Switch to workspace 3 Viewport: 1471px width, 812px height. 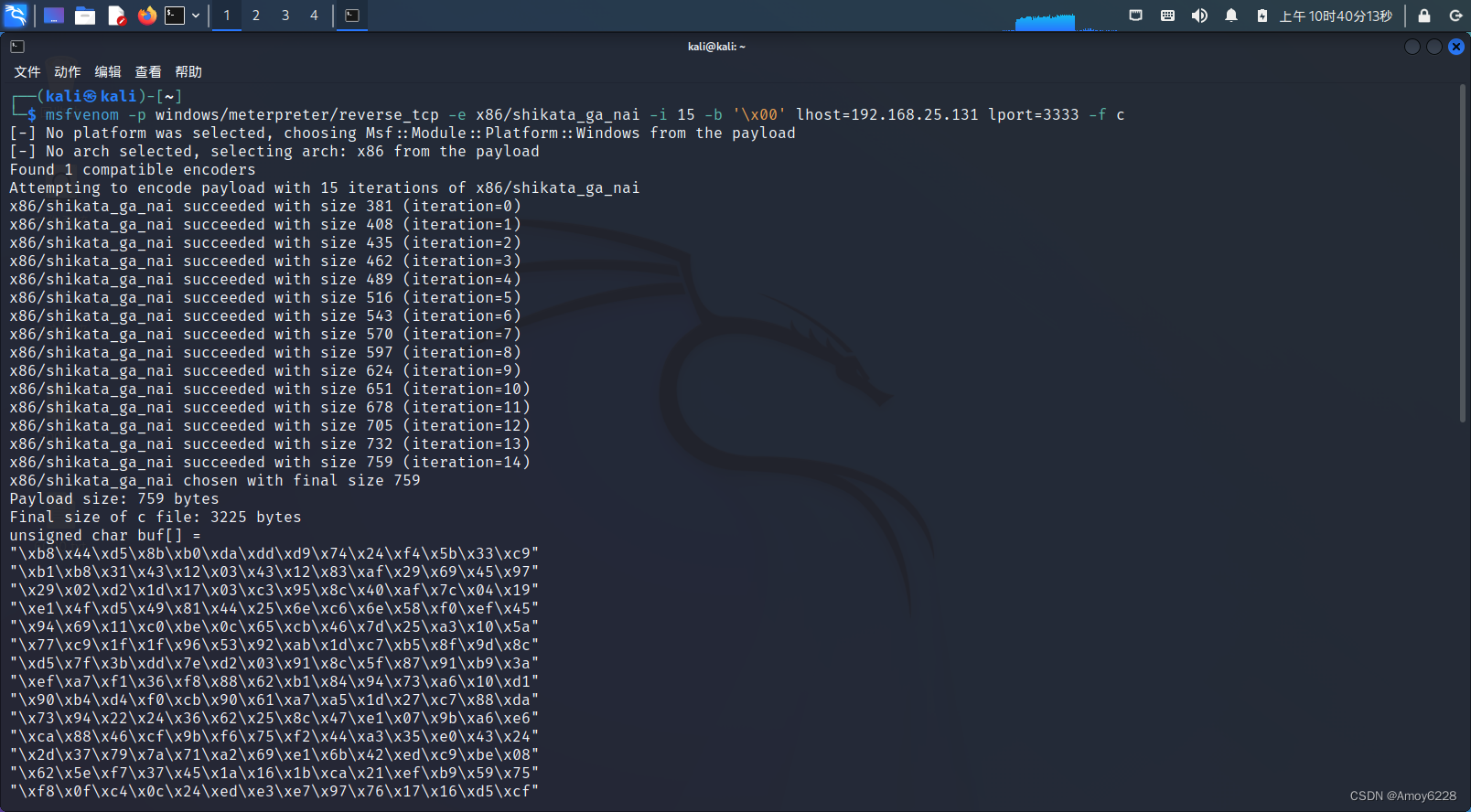point(285,16)
